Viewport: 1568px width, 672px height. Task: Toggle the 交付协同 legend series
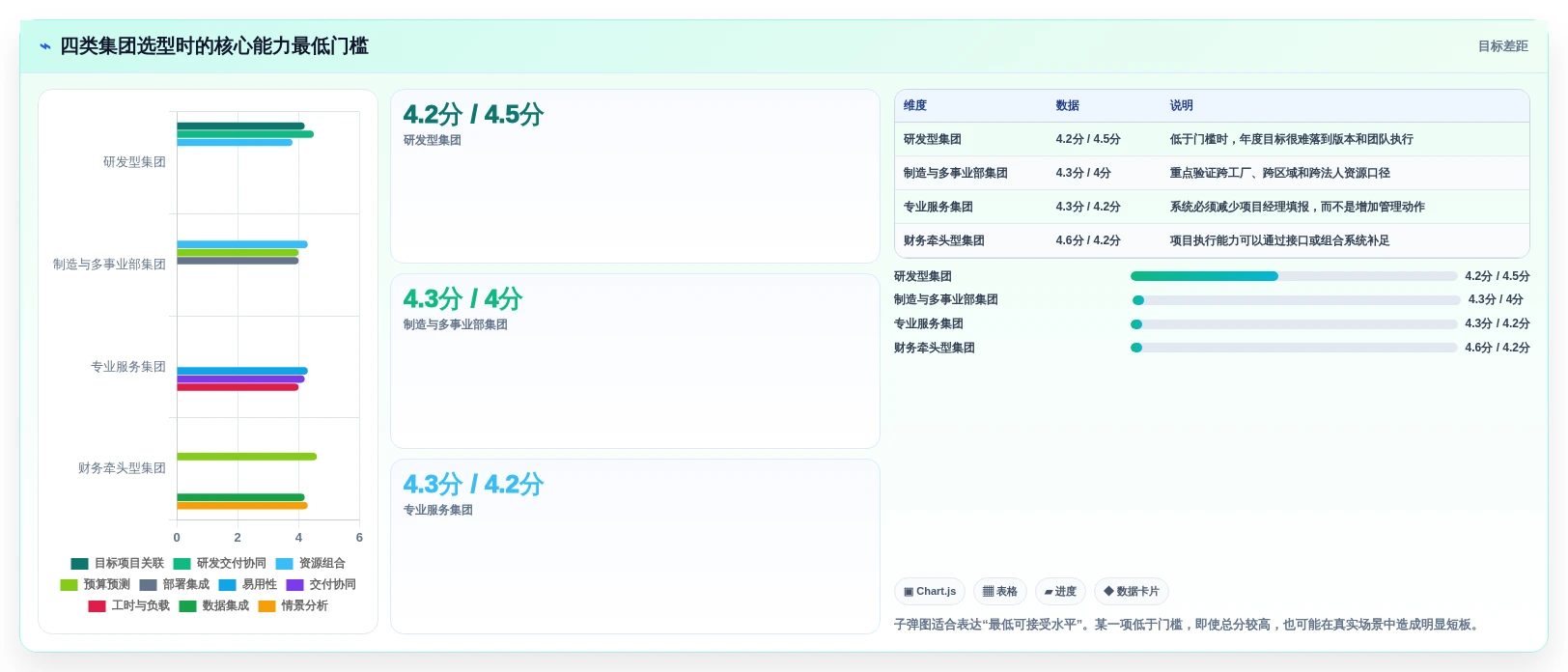tap(322, 585)
